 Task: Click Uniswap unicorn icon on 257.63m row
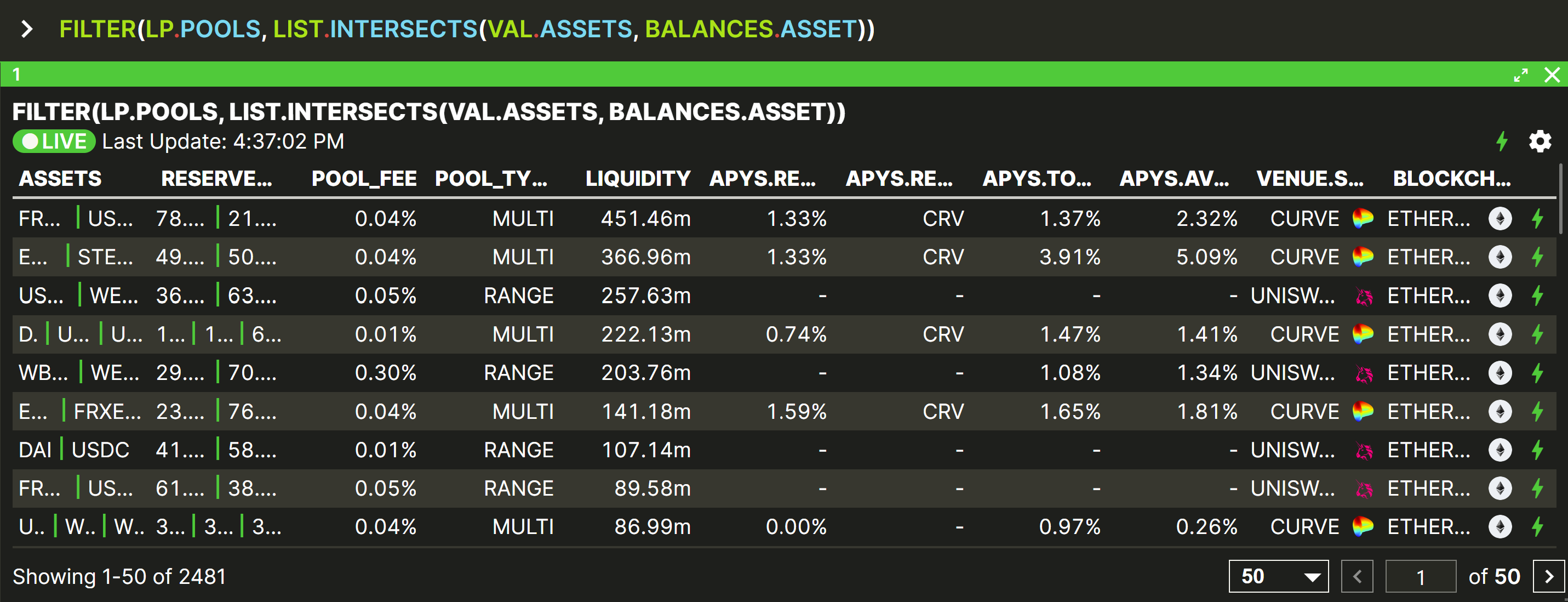1364,296
